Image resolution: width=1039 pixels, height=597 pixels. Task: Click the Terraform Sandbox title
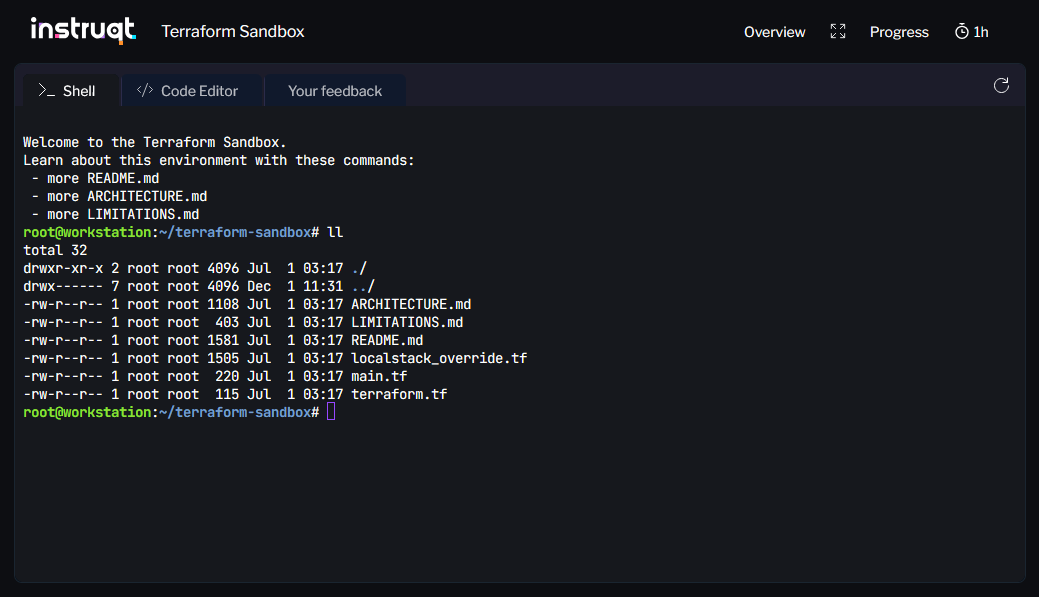(x=233, y=32)
